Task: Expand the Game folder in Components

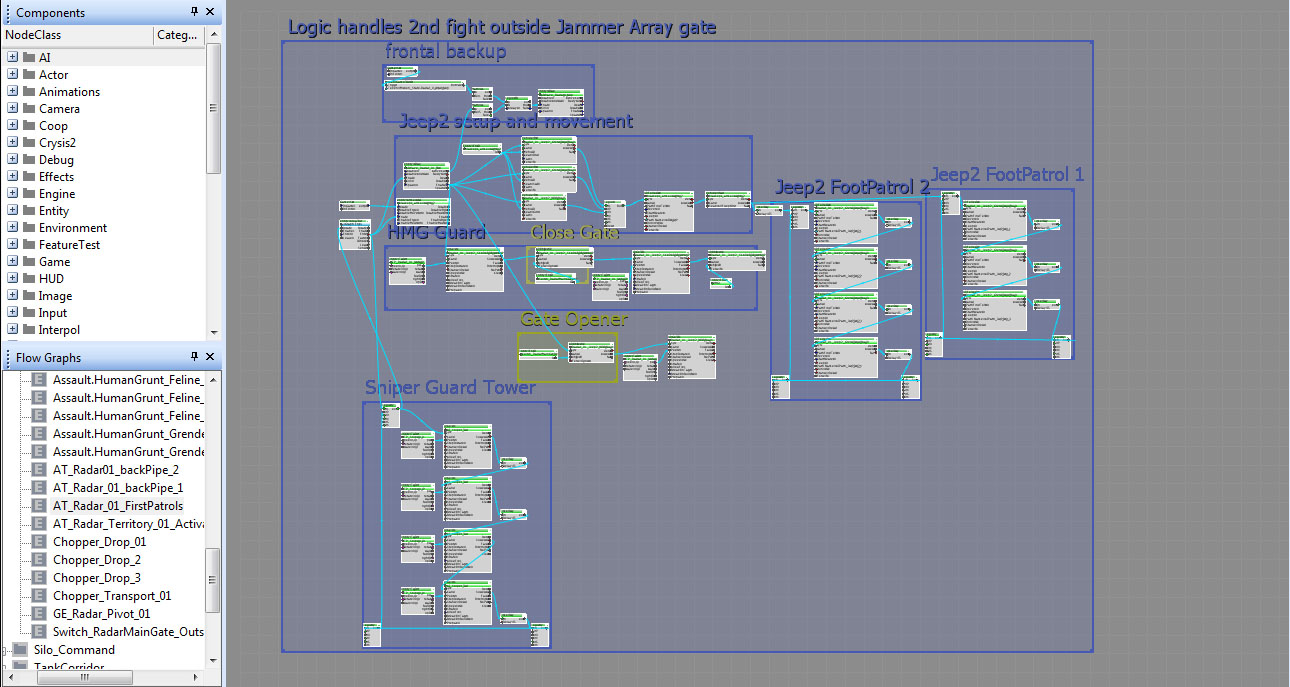Action: pos(12,262)
